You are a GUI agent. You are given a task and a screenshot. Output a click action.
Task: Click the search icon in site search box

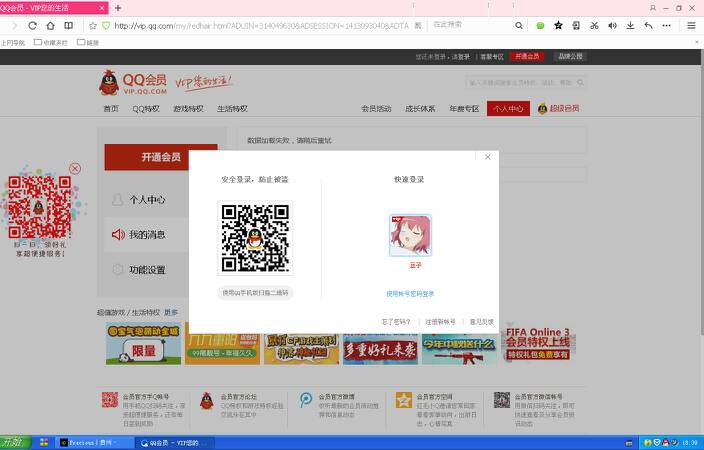(580, 83)
